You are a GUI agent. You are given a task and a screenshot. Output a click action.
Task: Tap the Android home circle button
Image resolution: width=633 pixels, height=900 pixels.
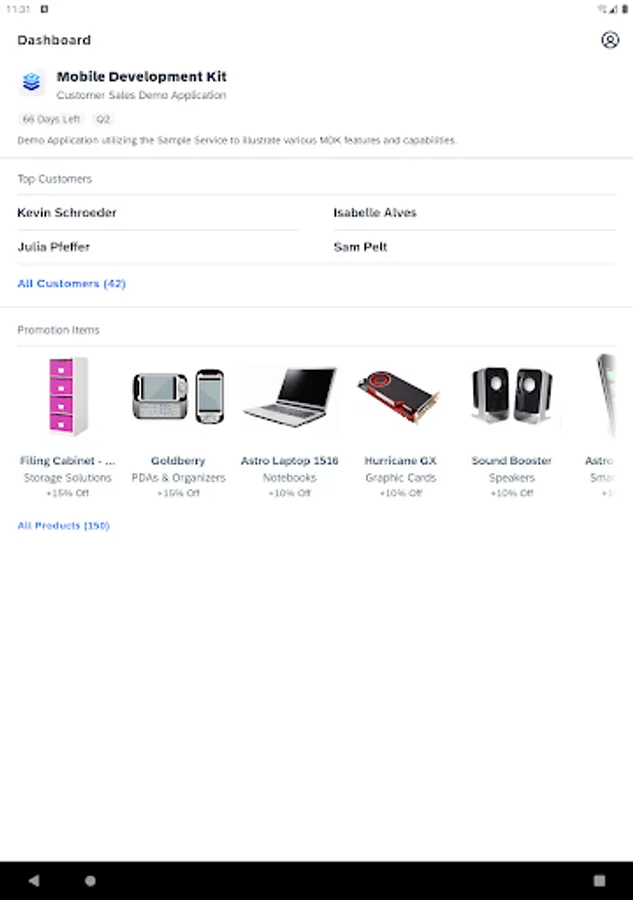pos(90,880)
